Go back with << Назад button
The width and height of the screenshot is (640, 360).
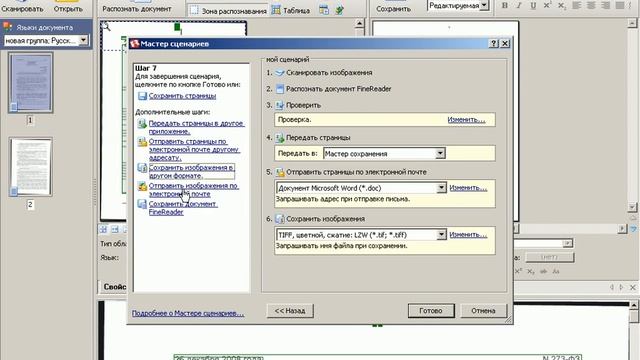[290, 311]
